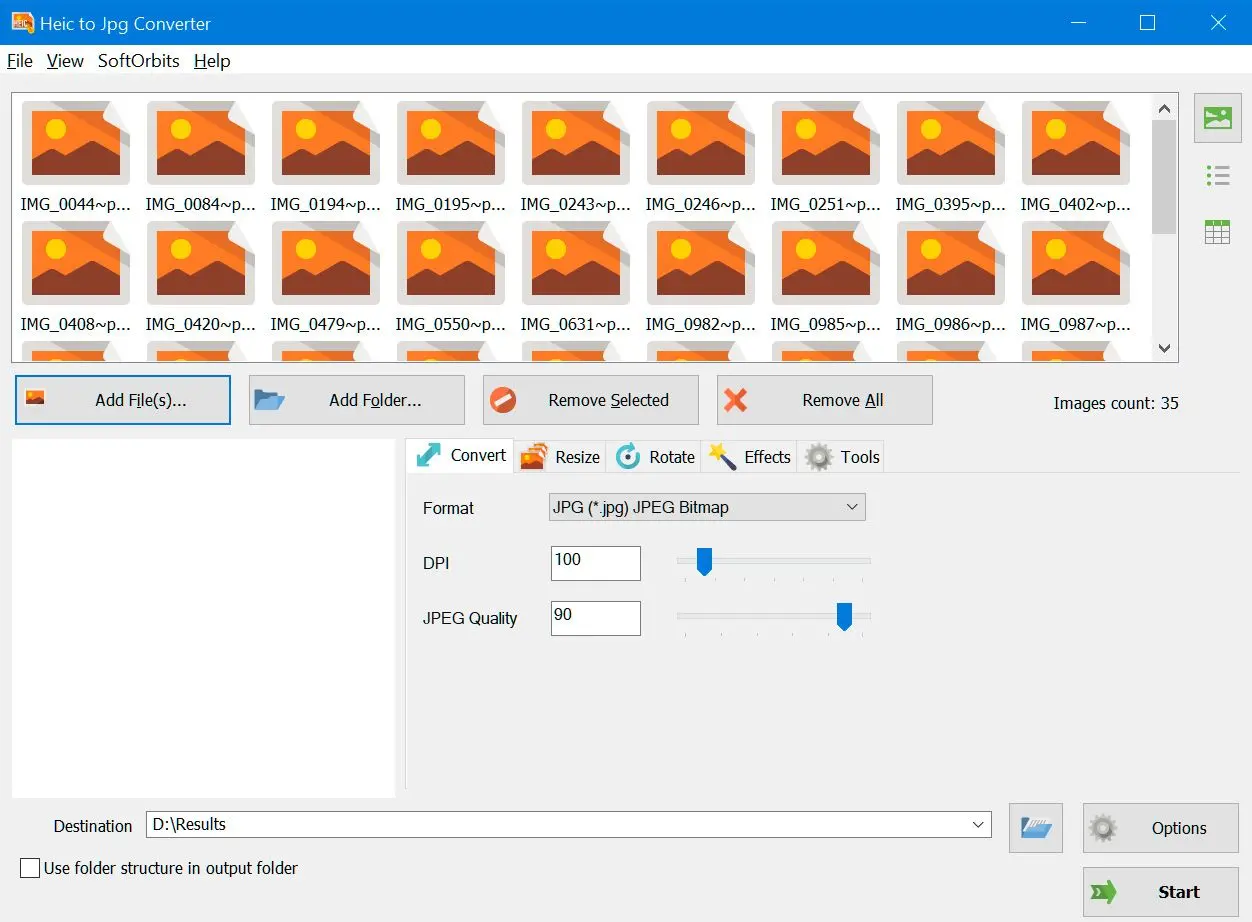Click the Start button

[x=1159, y=892]
